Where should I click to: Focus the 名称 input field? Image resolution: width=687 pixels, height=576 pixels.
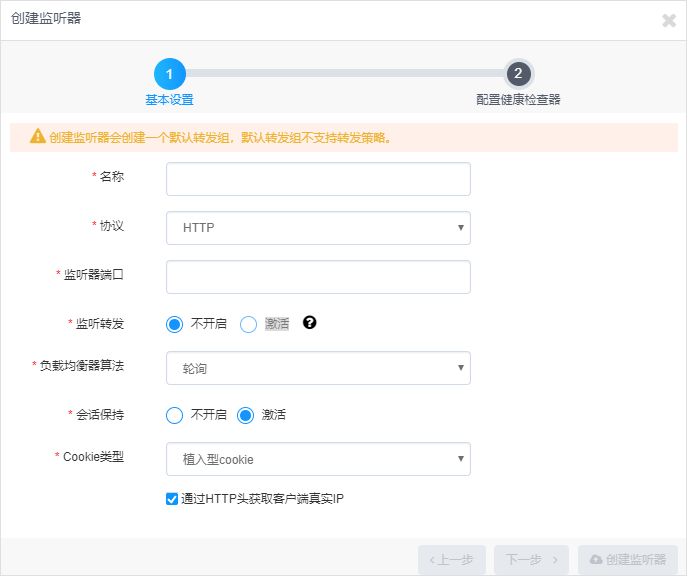pos(318,180)
